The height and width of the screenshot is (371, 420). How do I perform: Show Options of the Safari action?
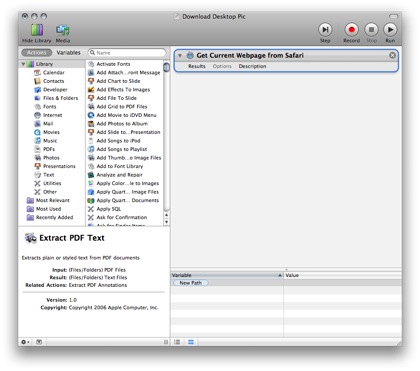tap(222, 66)
